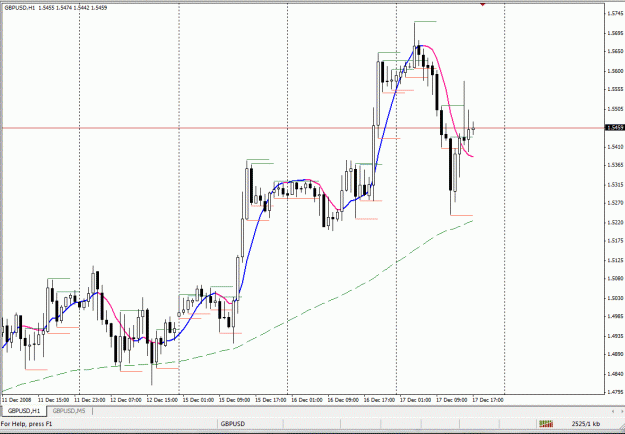This screenshot has width=625, height=434.
Task: Click the '15 Dec 09:00' time axis label
Action: click(235, 399)
